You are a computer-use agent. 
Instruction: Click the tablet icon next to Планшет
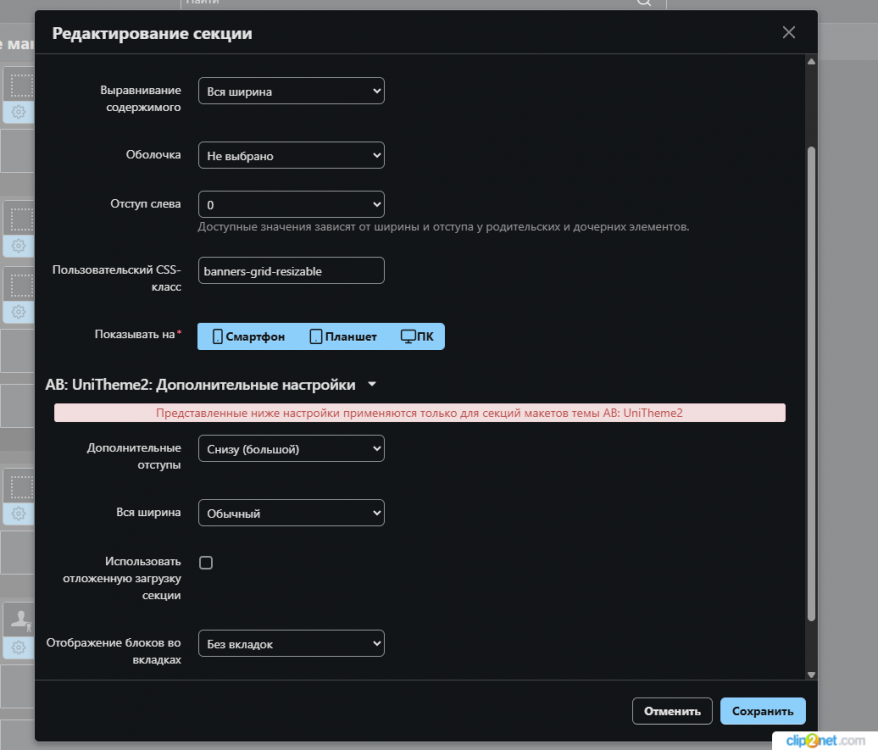[316, 337]
